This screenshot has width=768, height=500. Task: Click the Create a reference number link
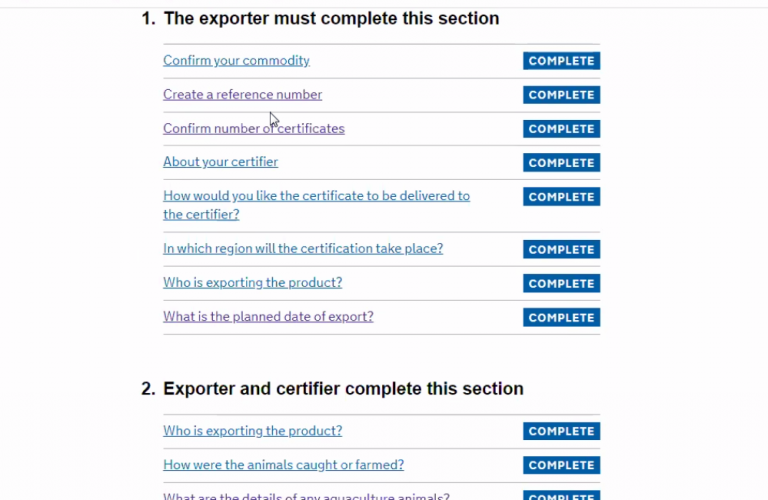pyautogui.click(x=242, y=95)
